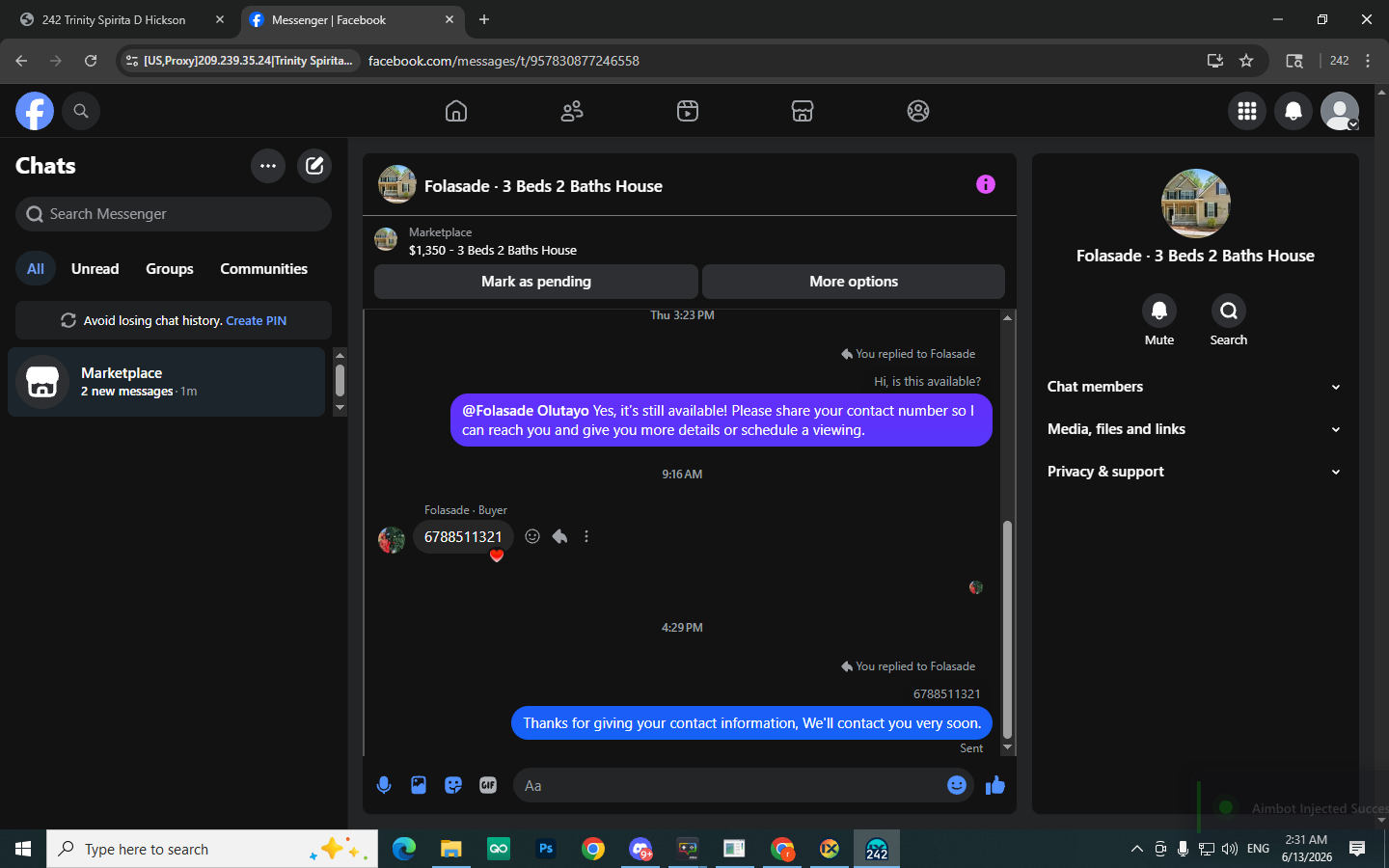Click the conversation scrollbar thumb
The image size is (1389, 868).
pyautogui.click(x=1007, y=629)
